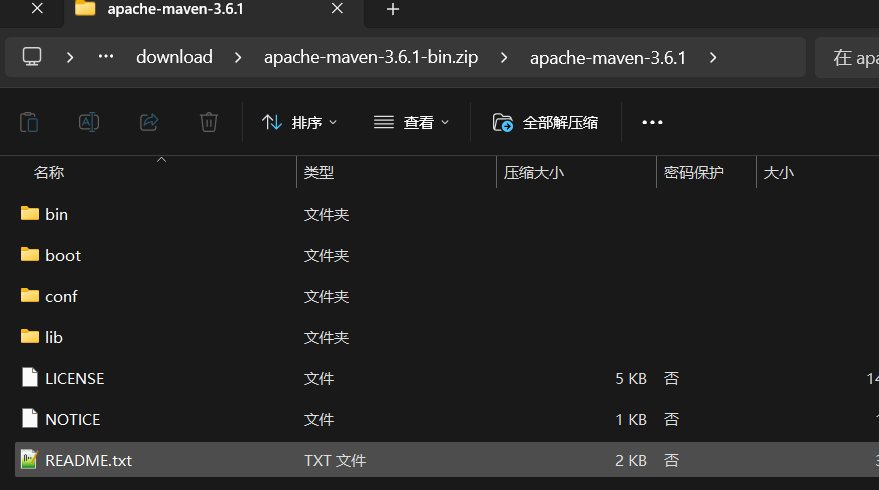
Task: Click the conf folder icon
Action: click(30, 295)
